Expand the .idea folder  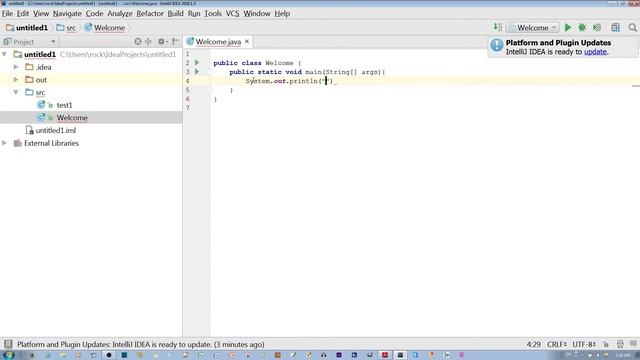[x=16, y=67]
